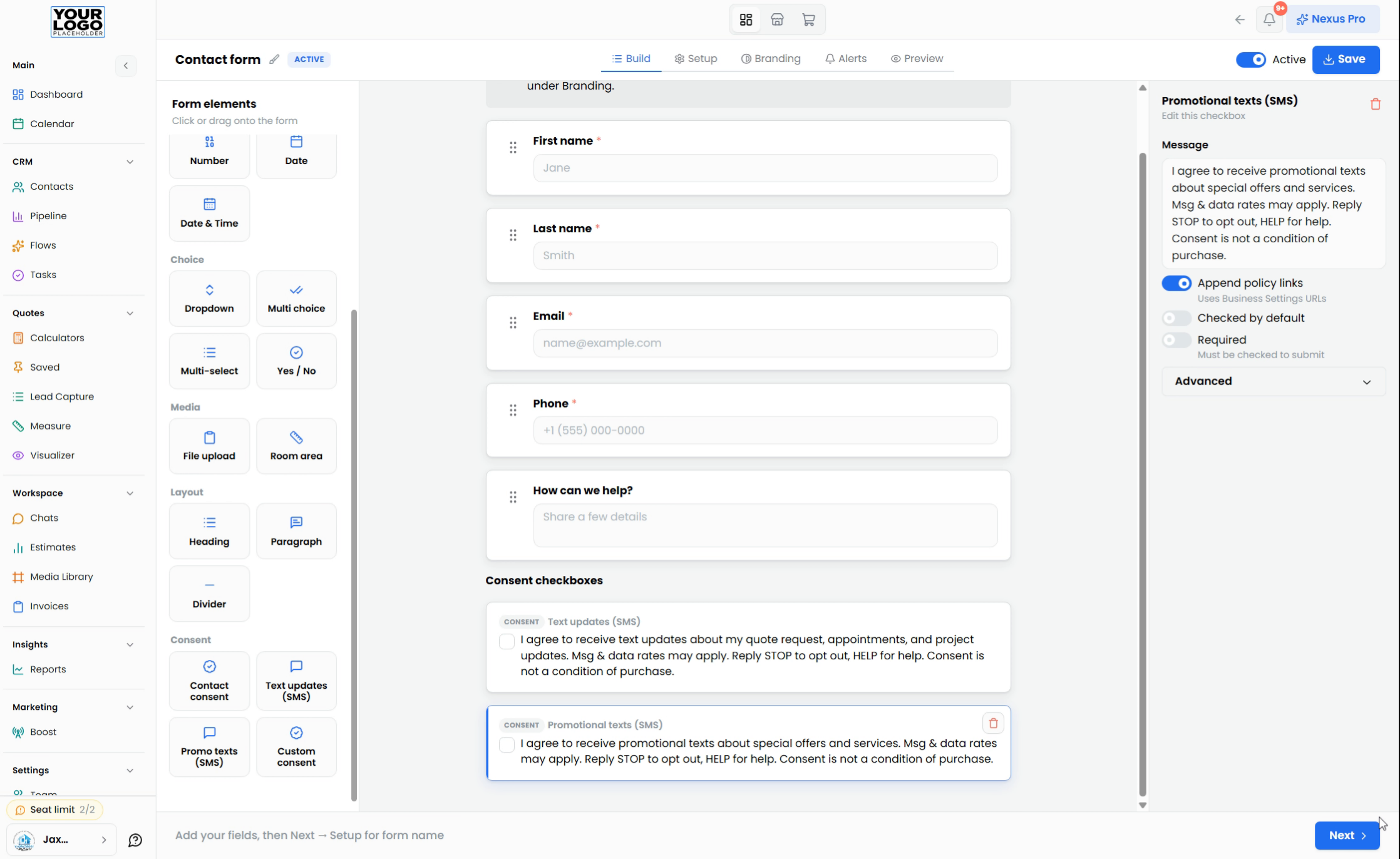
Task: Collapse the CRM sidebar section
Action: (130, 162)
